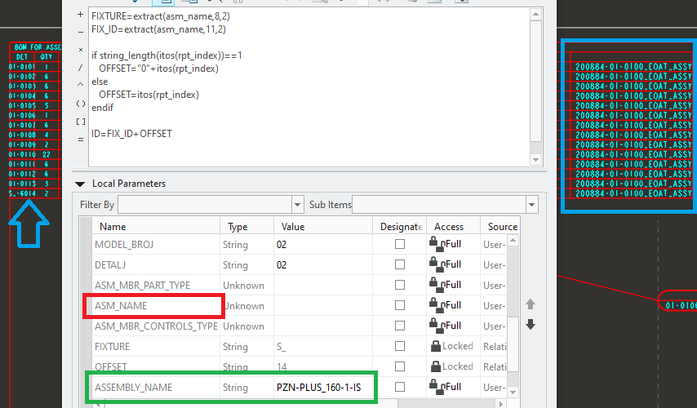Move selected parameter up with arrow

pos(530,304)
